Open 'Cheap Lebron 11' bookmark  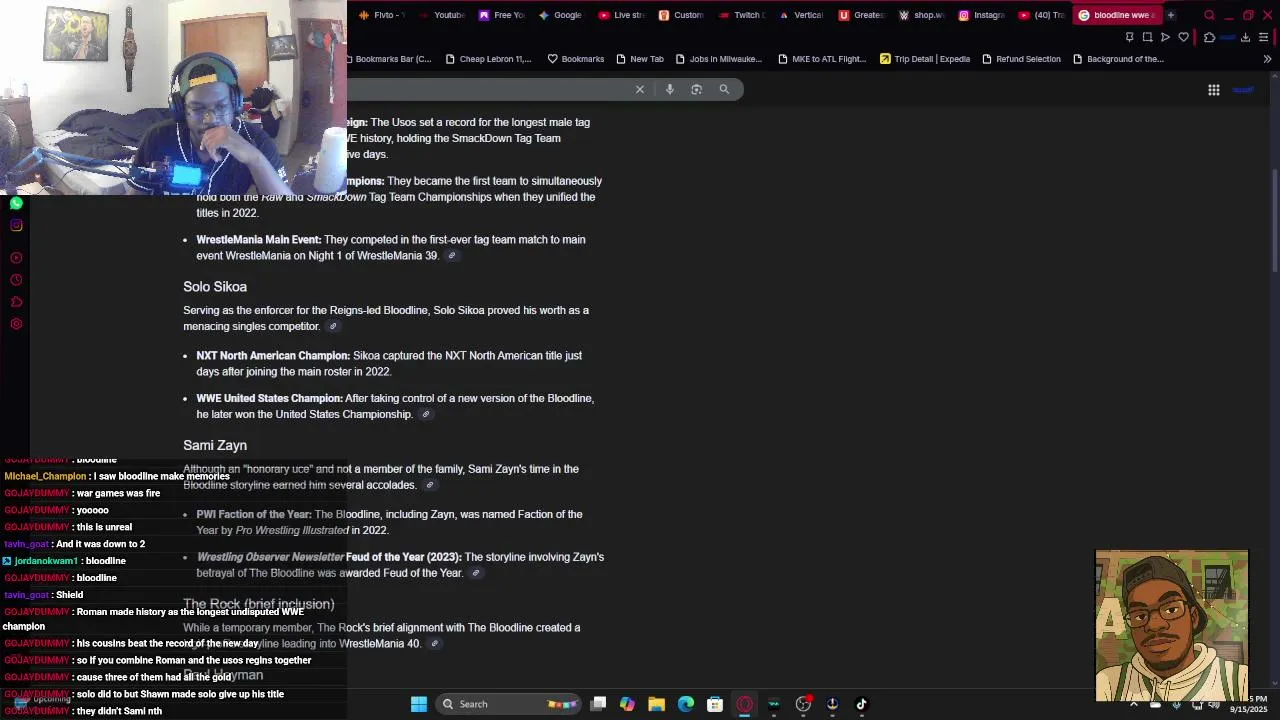pos(488,59)
